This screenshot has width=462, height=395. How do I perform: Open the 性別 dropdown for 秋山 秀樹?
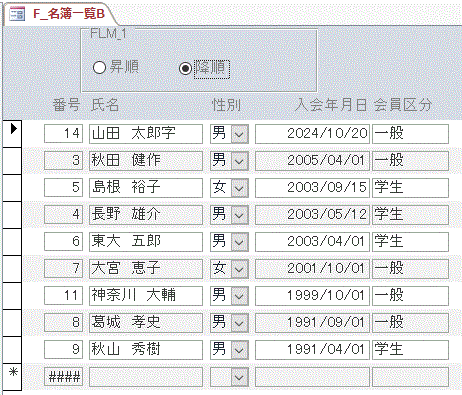pyautogui.click(x=240, y=350)
